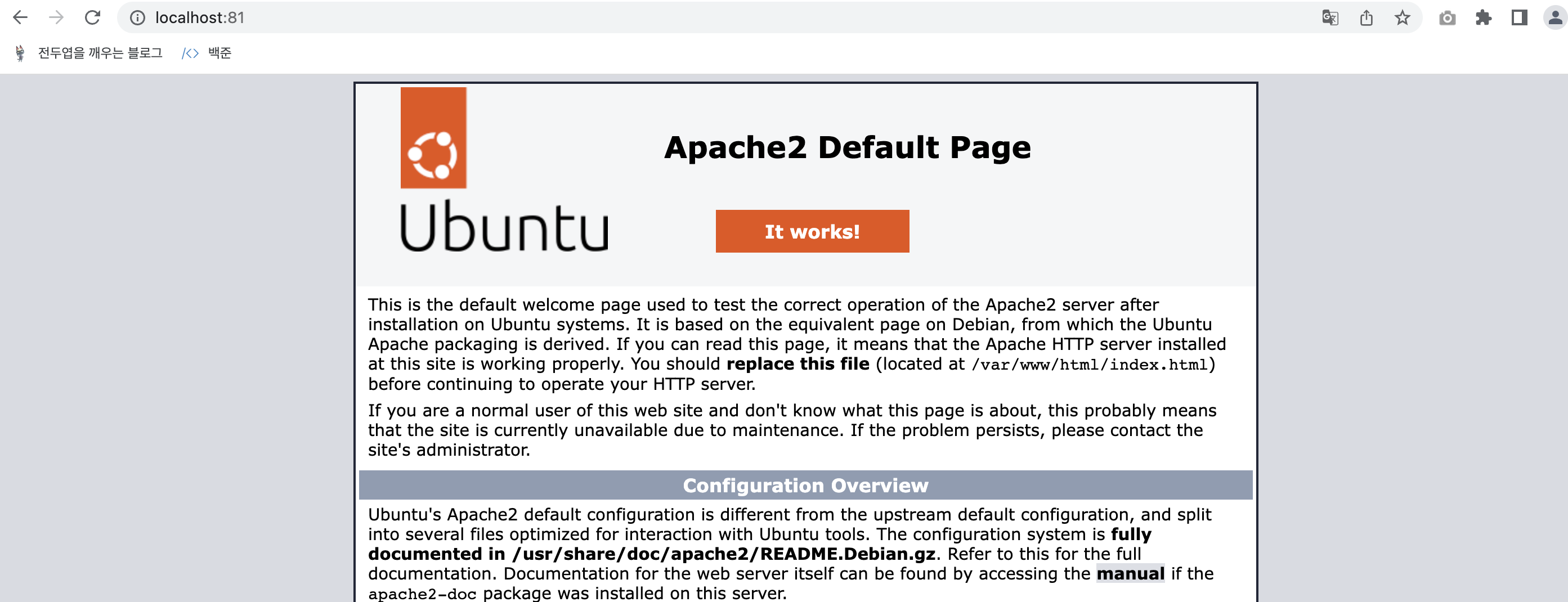Click the browser back arrow

pyautogui.click(x=20, y=17)
